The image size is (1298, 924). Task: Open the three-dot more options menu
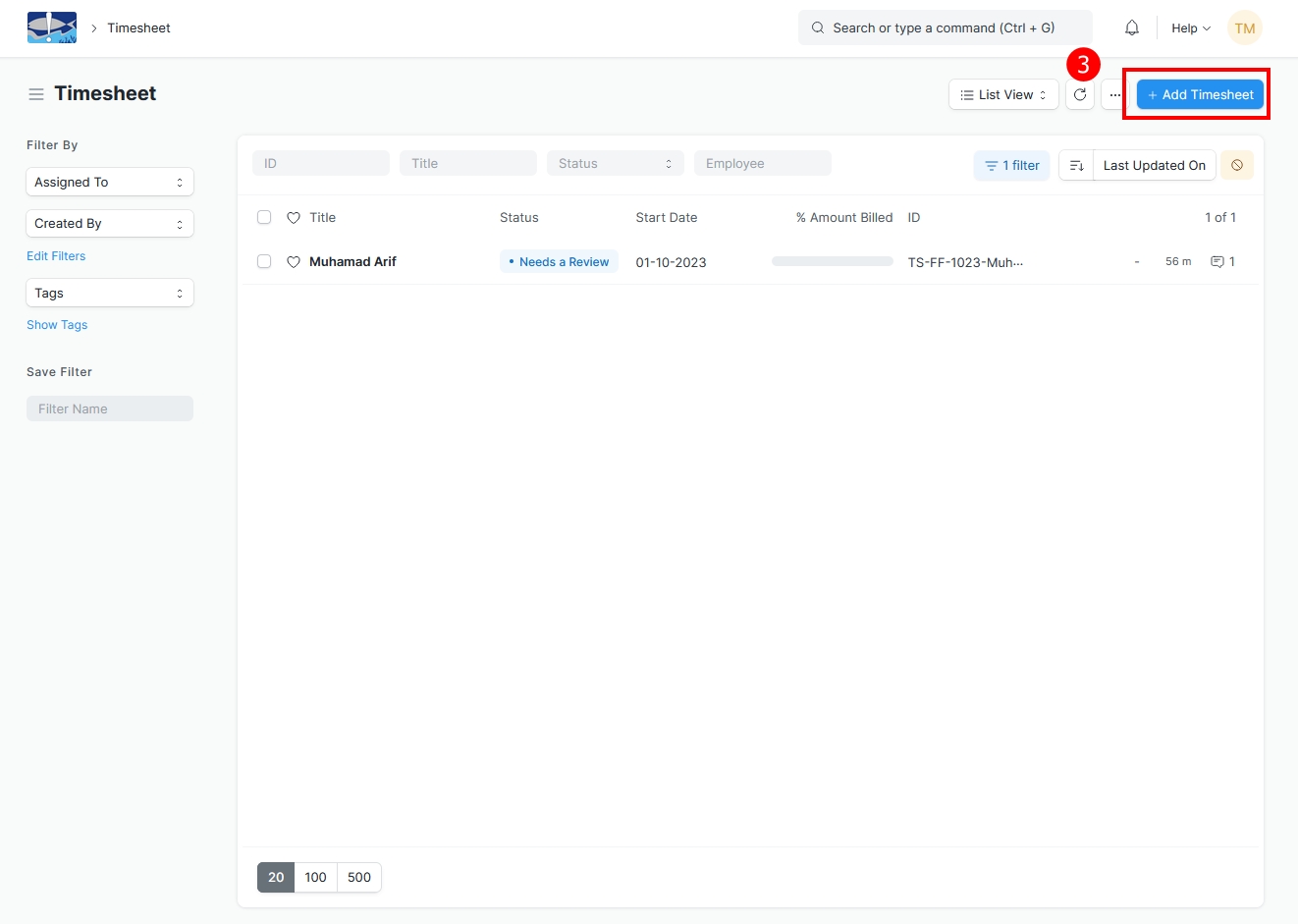point(1114,95)
